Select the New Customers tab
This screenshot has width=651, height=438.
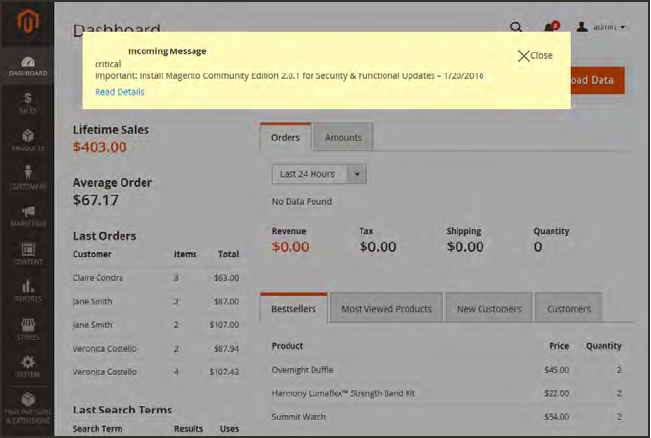coord(489,308)
